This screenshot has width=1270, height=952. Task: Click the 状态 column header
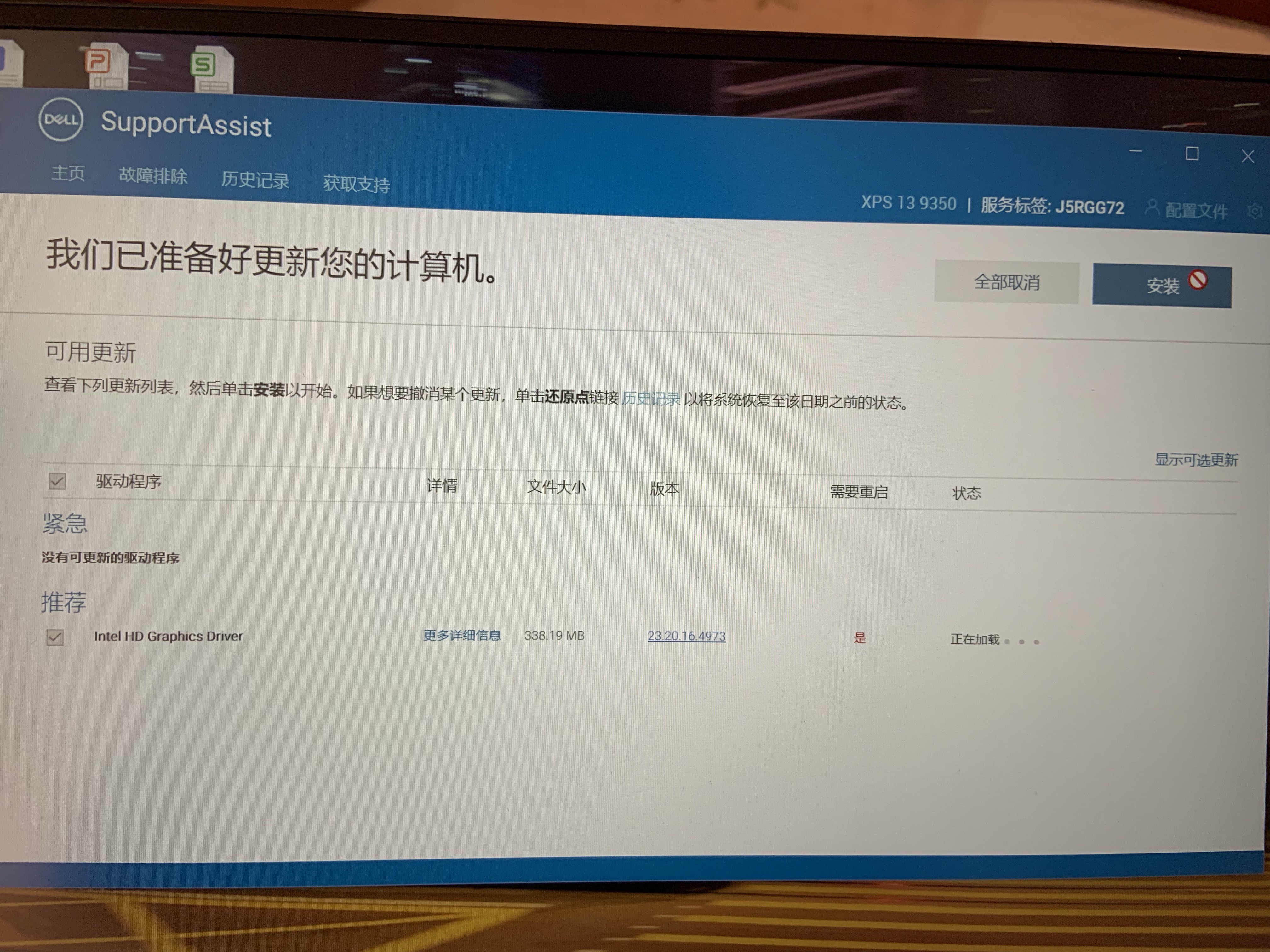pos(967,494)
